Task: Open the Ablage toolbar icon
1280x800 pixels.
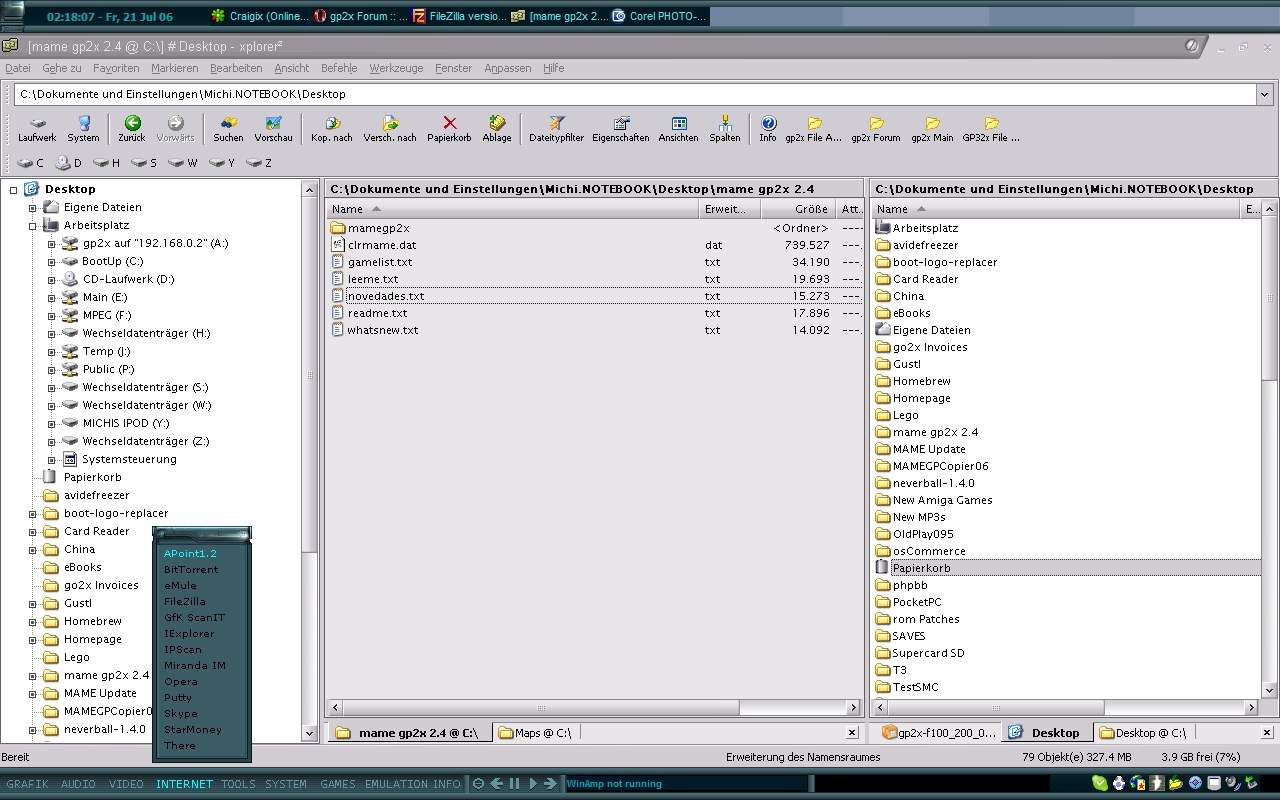Action: [x=497, y=129]
